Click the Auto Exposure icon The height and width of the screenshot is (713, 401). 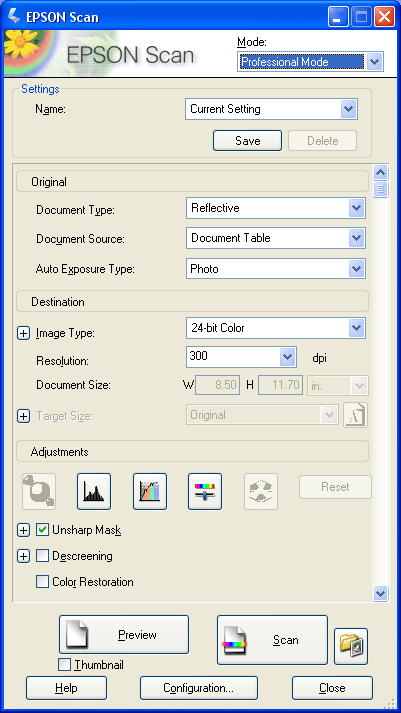(x=39, y=492)
